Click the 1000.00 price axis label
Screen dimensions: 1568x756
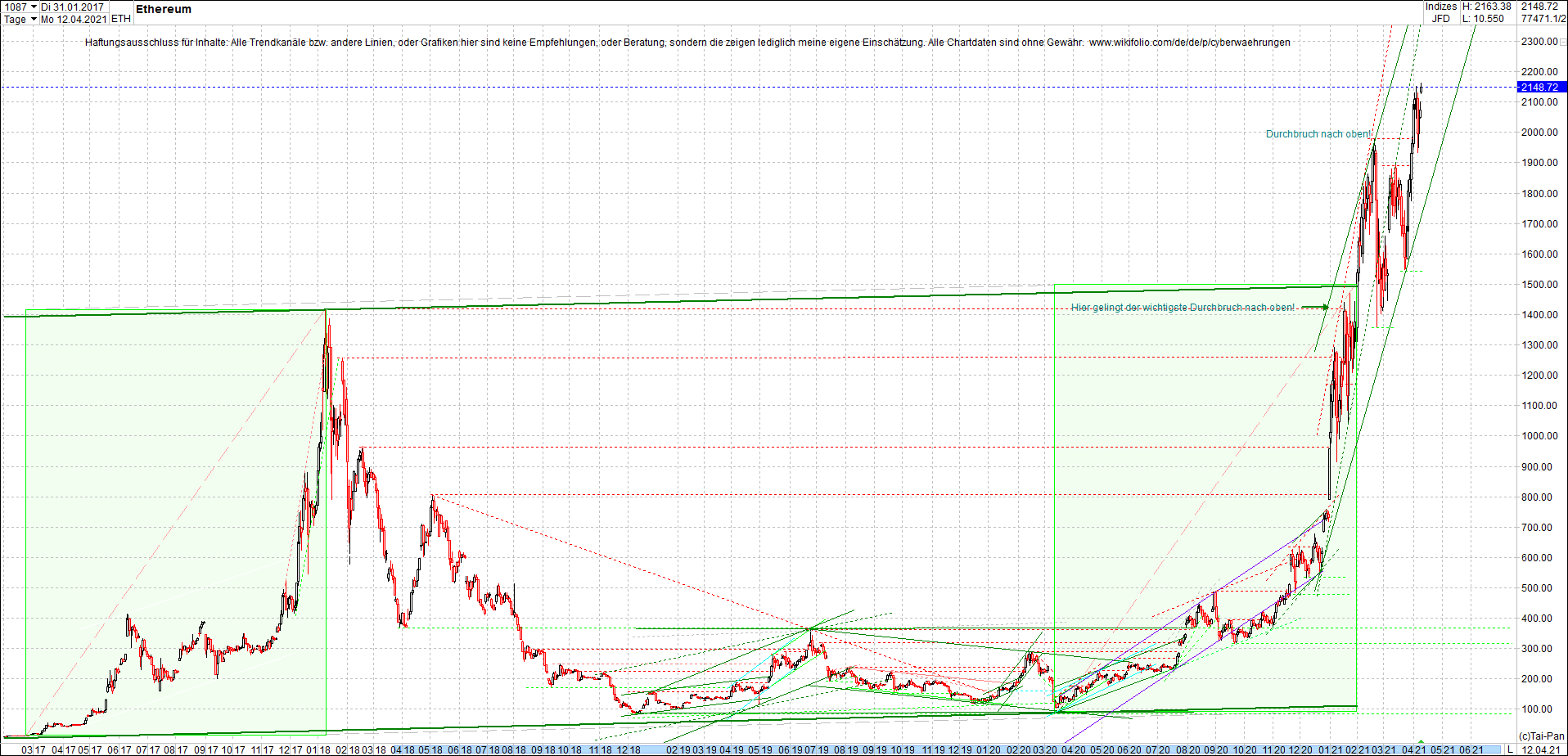click(x=1539, y=436)
